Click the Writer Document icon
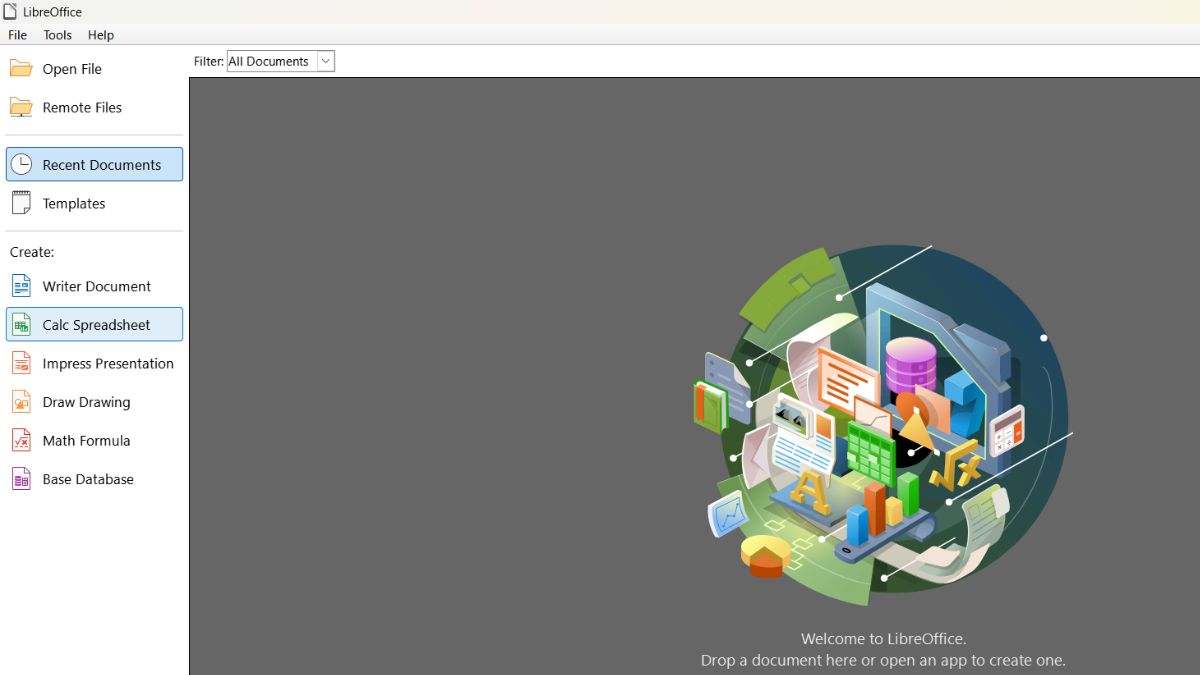This screenshot has width=1200, height=675. pyautogui.click(x=21, y=286)
